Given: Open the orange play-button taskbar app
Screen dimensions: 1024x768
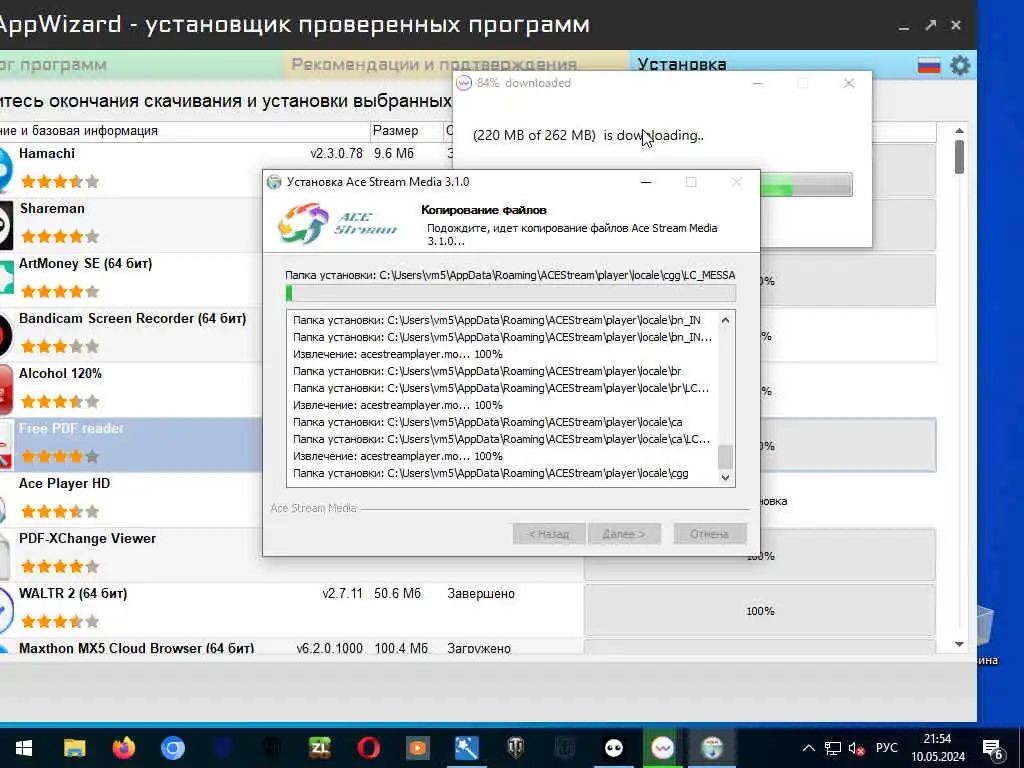Looking at the screenshot, I should pos(418,748).
